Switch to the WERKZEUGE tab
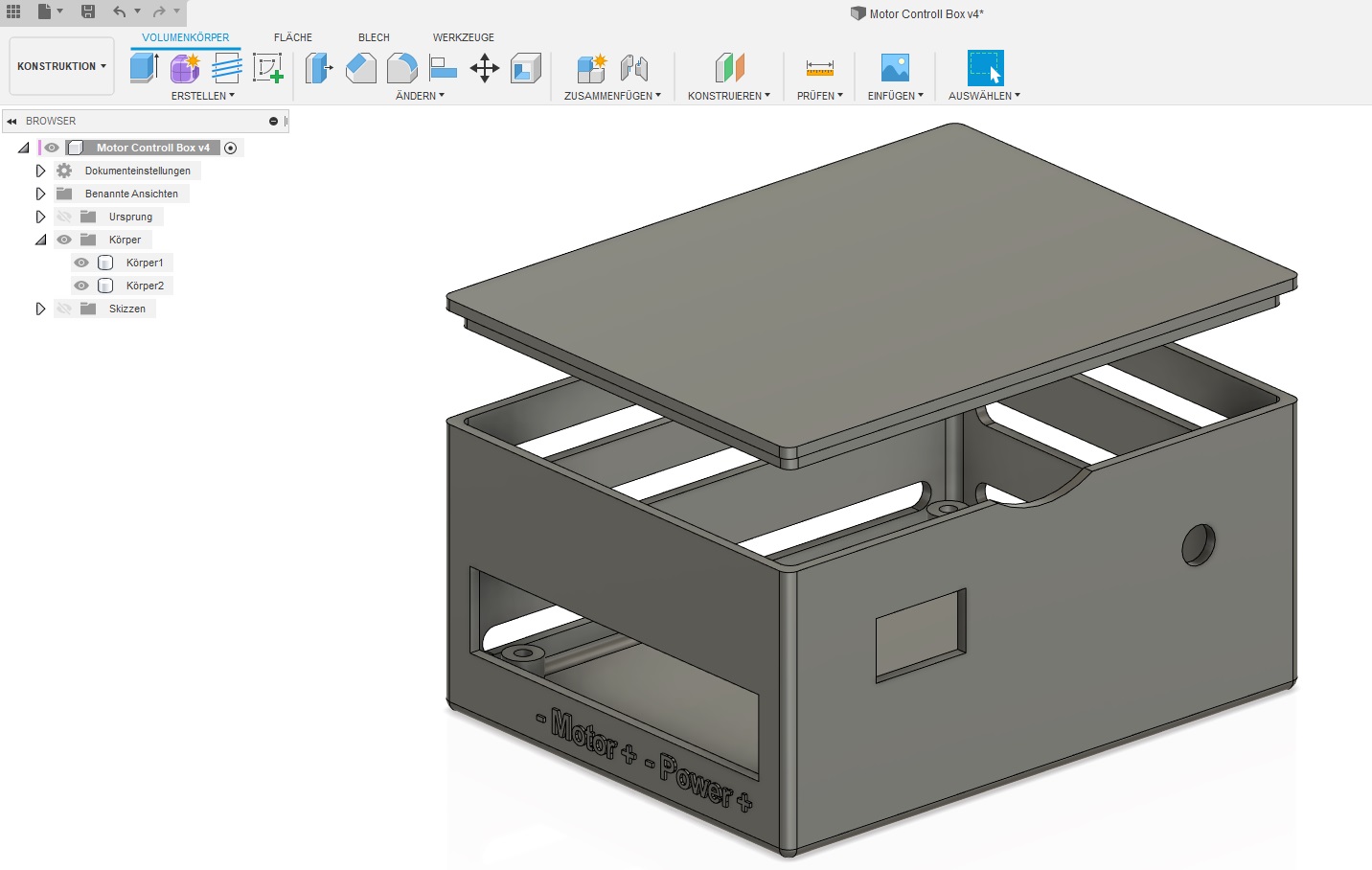The height and width of the screenshot is (870, 1372). tap(464, 37)
